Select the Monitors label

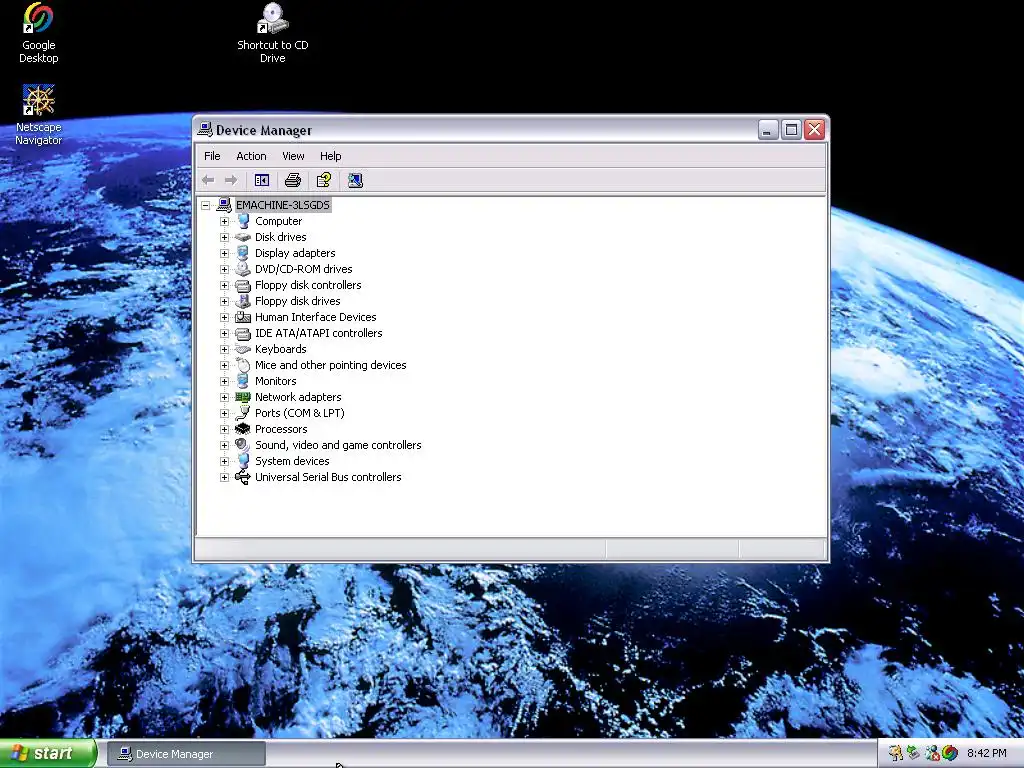tap(276, 381)
